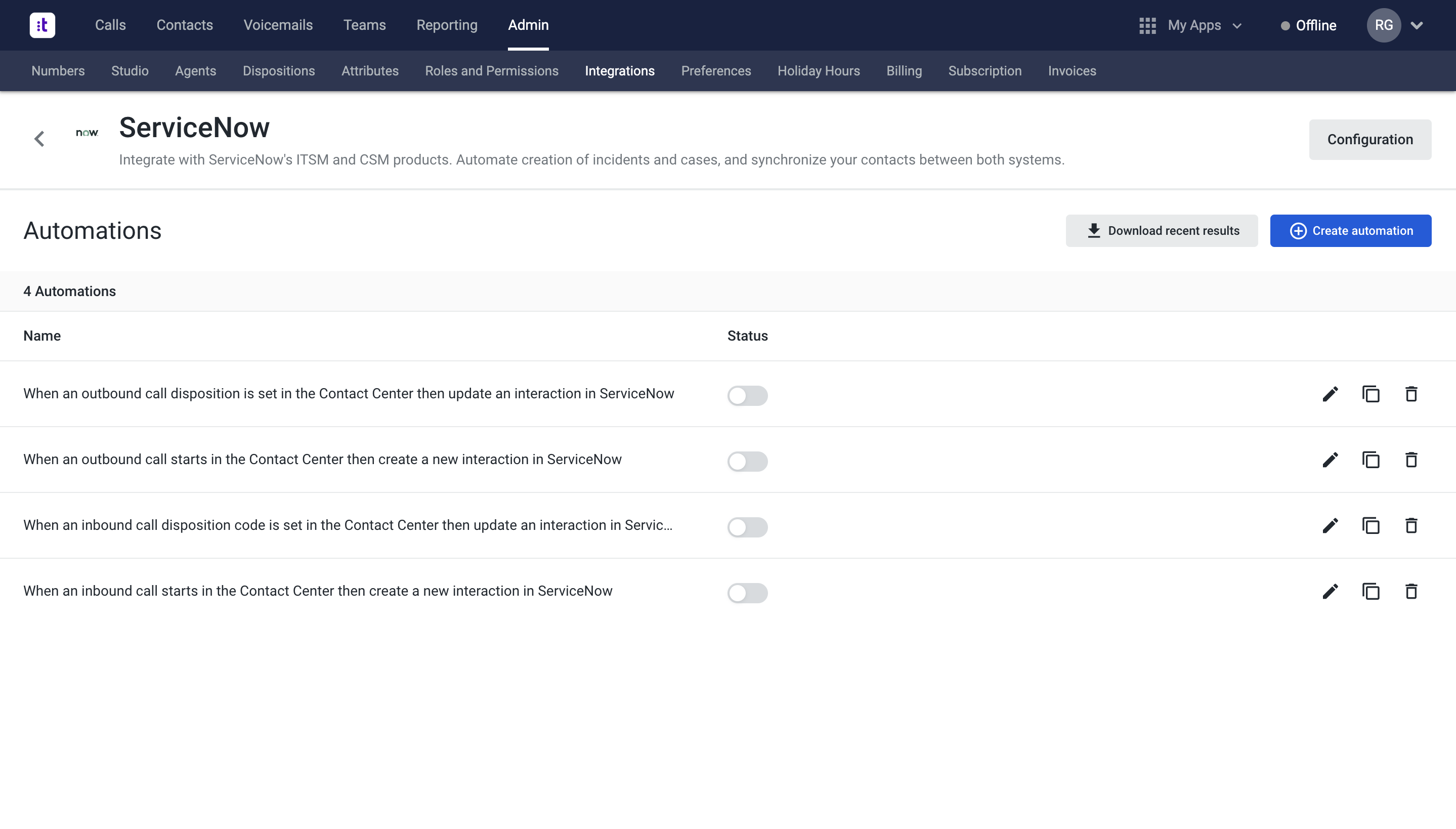Image resolution: width=1456 pixels, height=829 pixels.
Task: Enable the inbound call starts automation
Action: [747, 593]
